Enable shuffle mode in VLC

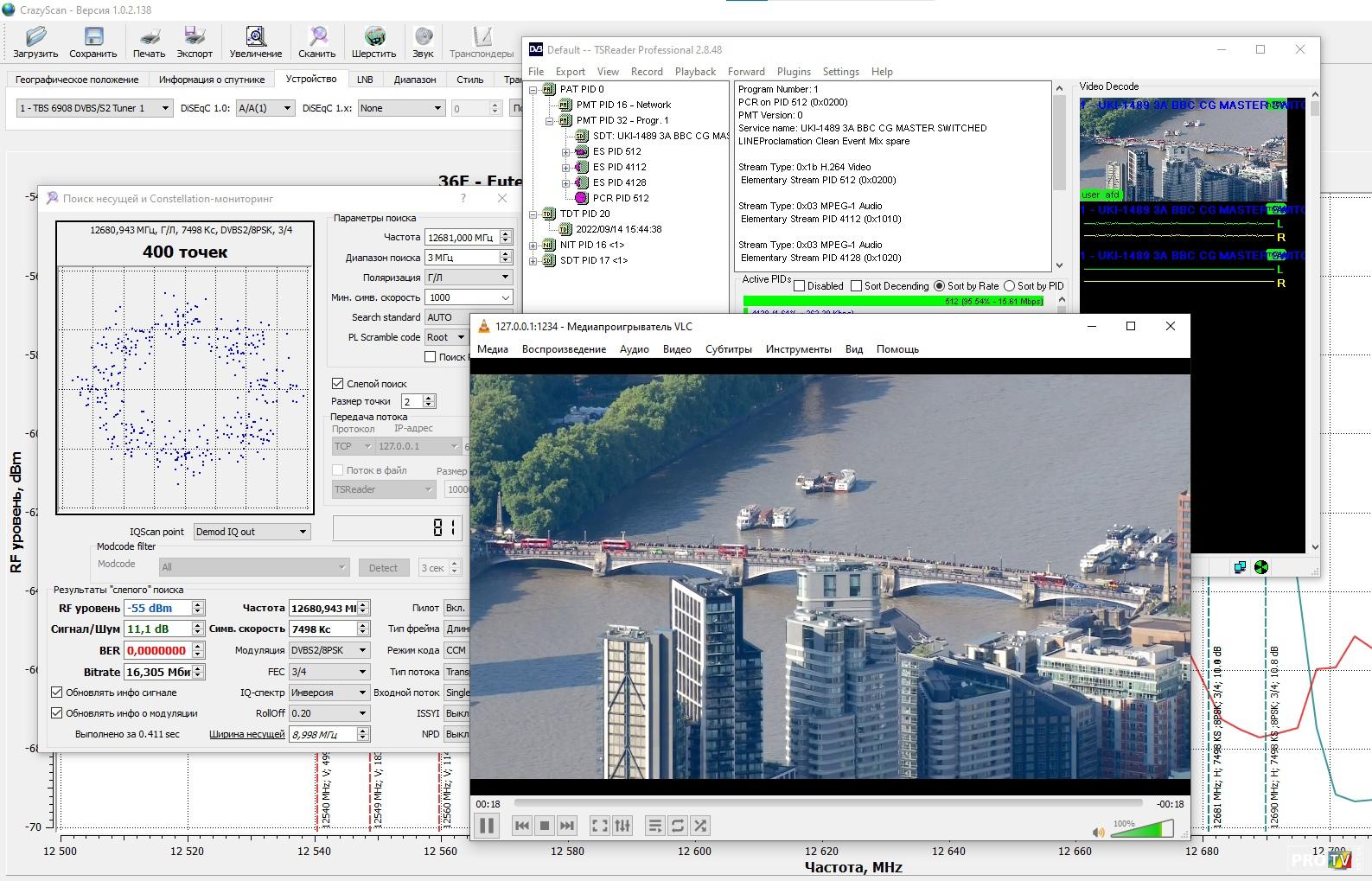point(700,826)
